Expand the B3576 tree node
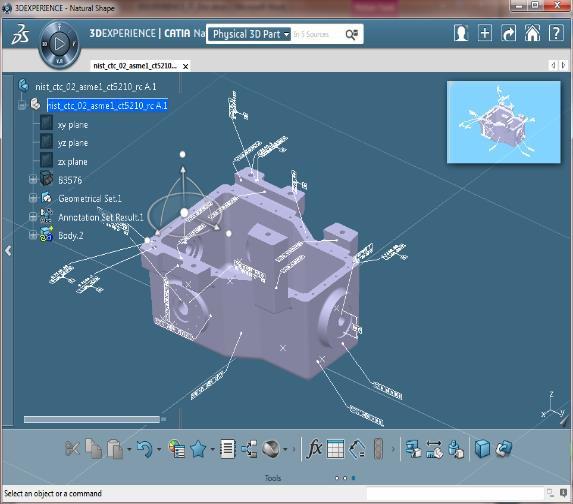The width and height of the screenshot is (573, 504). pyautogui.click(x=33, y=179)
